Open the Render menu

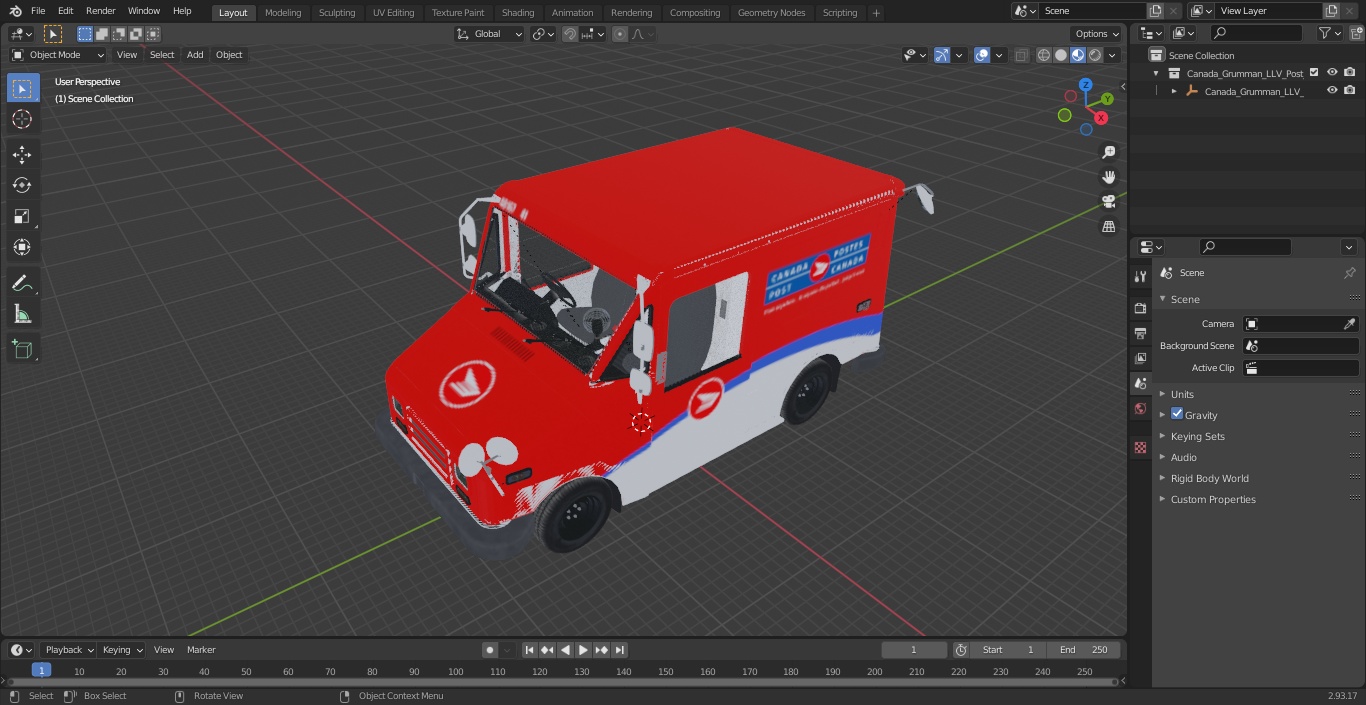coord(100,11)
